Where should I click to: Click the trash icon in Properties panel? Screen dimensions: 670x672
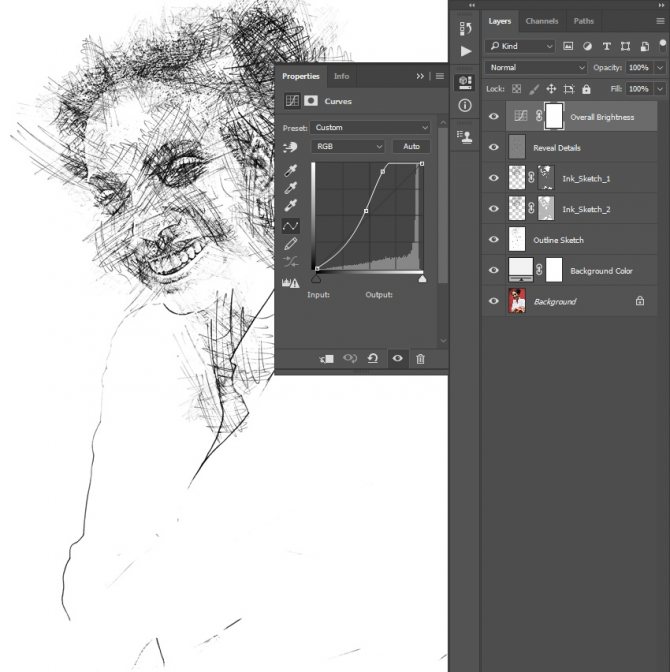click(x=420, y=359)
